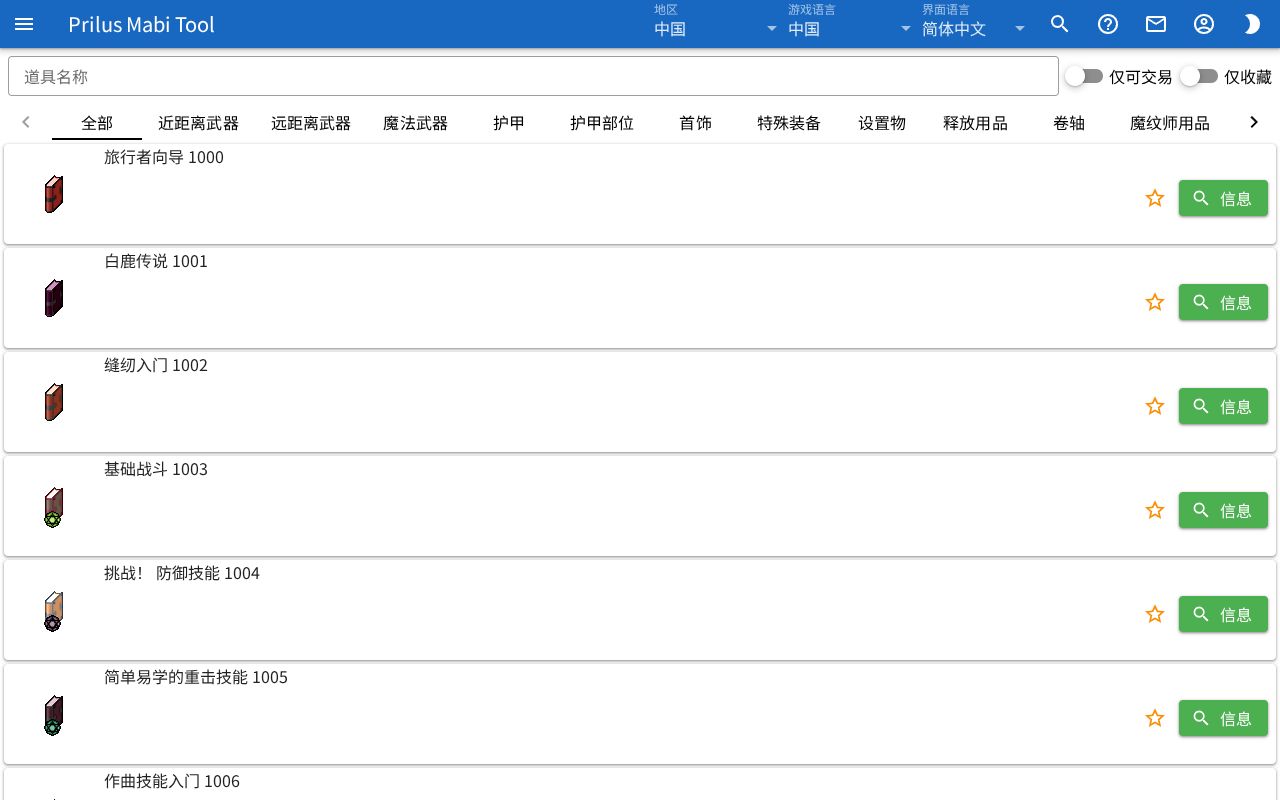Open the help question mark icon
The image size is (1280, 800).
1108,24
